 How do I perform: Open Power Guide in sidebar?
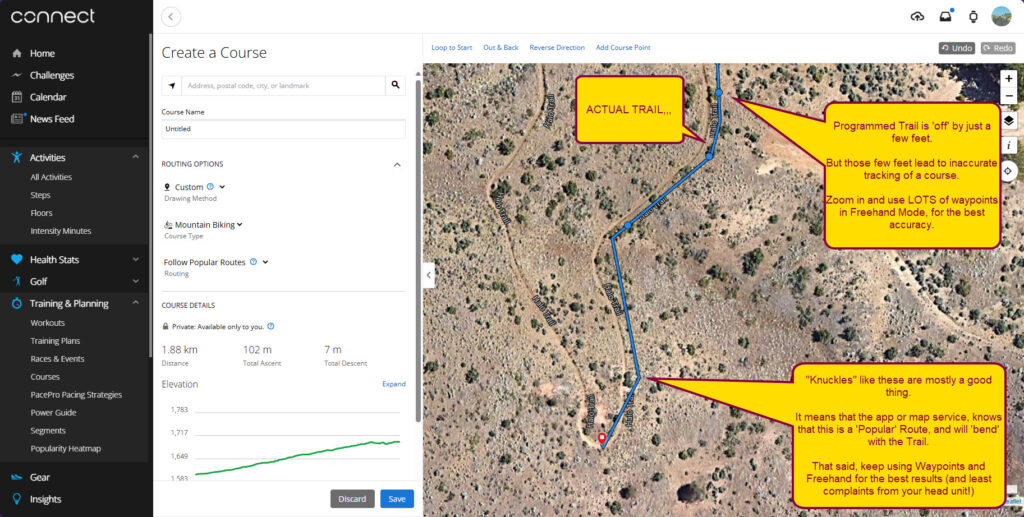(x=53, y=413)
